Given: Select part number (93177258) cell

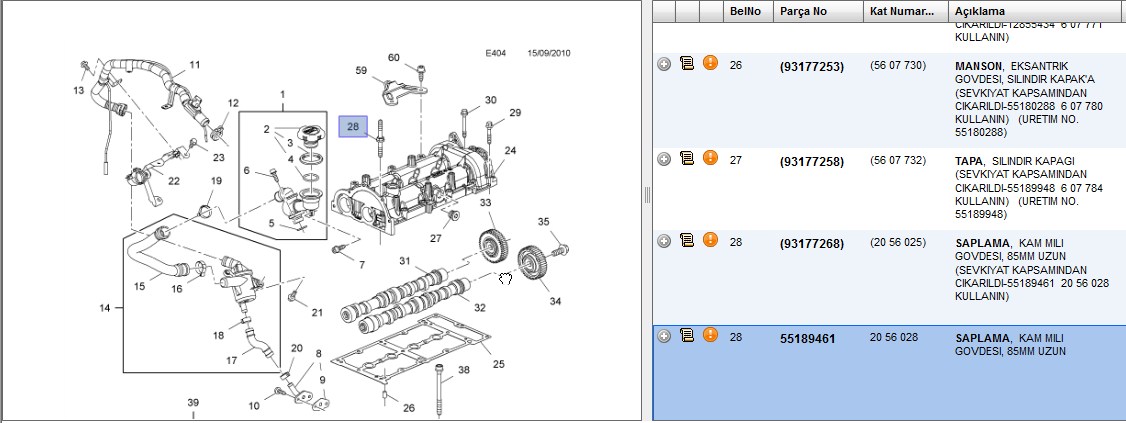Looking at the screenshot, I should point(811,162).
